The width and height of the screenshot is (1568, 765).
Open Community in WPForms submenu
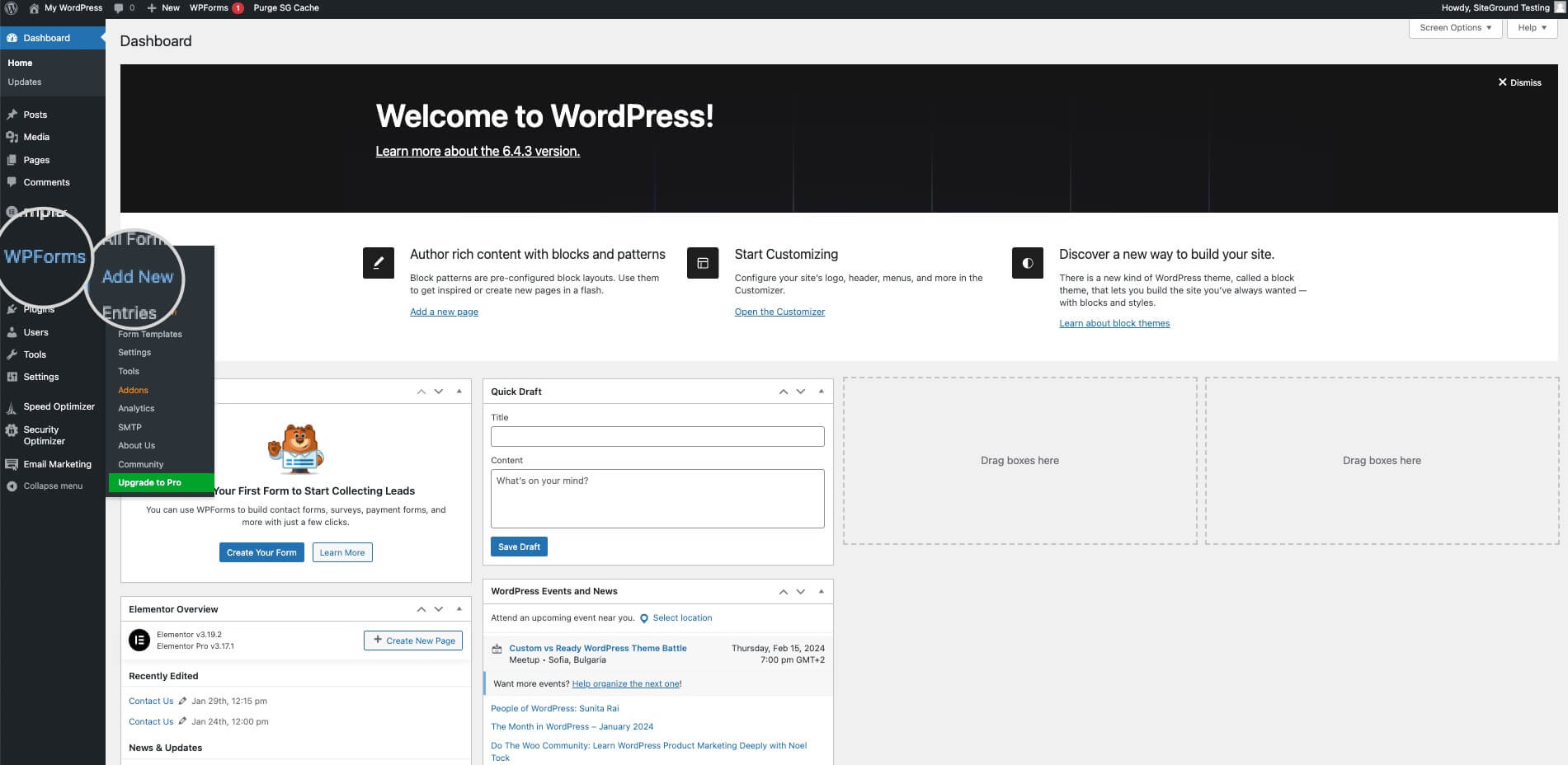click(x=140, y=464)
